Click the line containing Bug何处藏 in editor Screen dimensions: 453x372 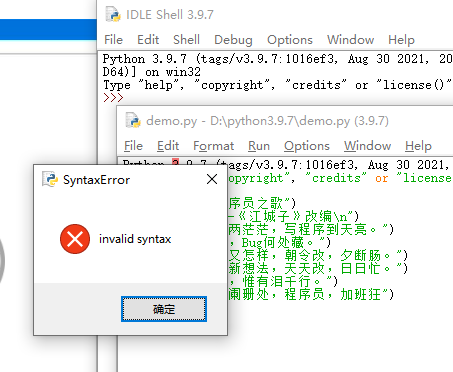(279, 242)
